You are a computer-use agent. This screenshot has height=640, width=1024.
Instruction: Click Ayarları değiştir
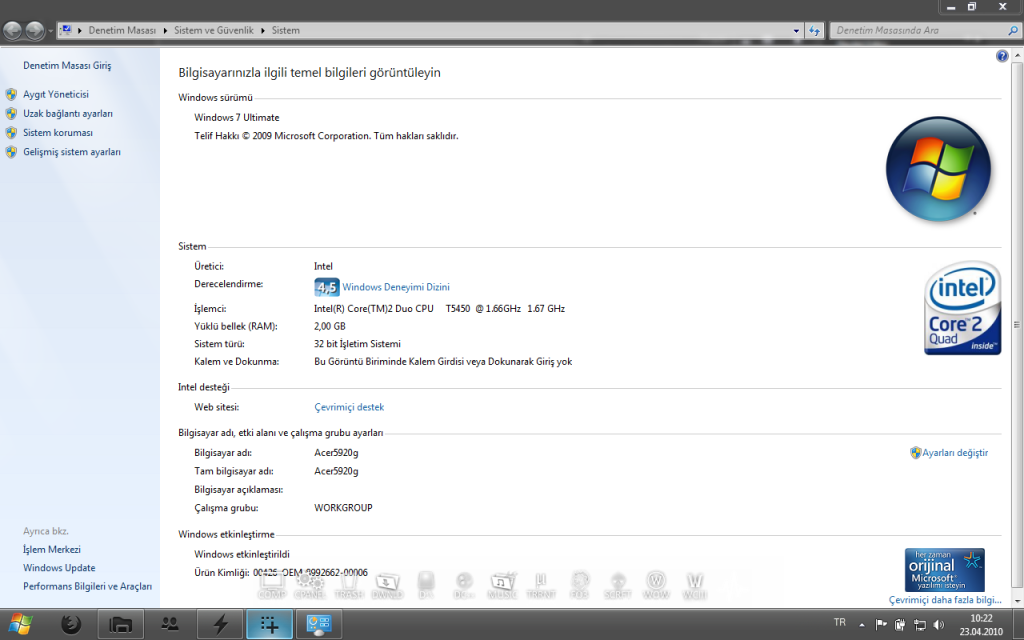pos(955,453)
